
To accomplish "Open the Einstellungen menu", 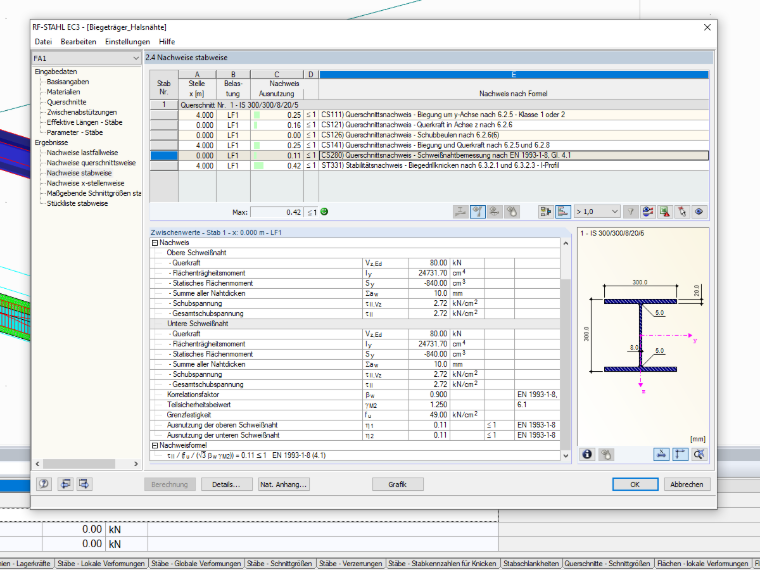I will 127,42.
